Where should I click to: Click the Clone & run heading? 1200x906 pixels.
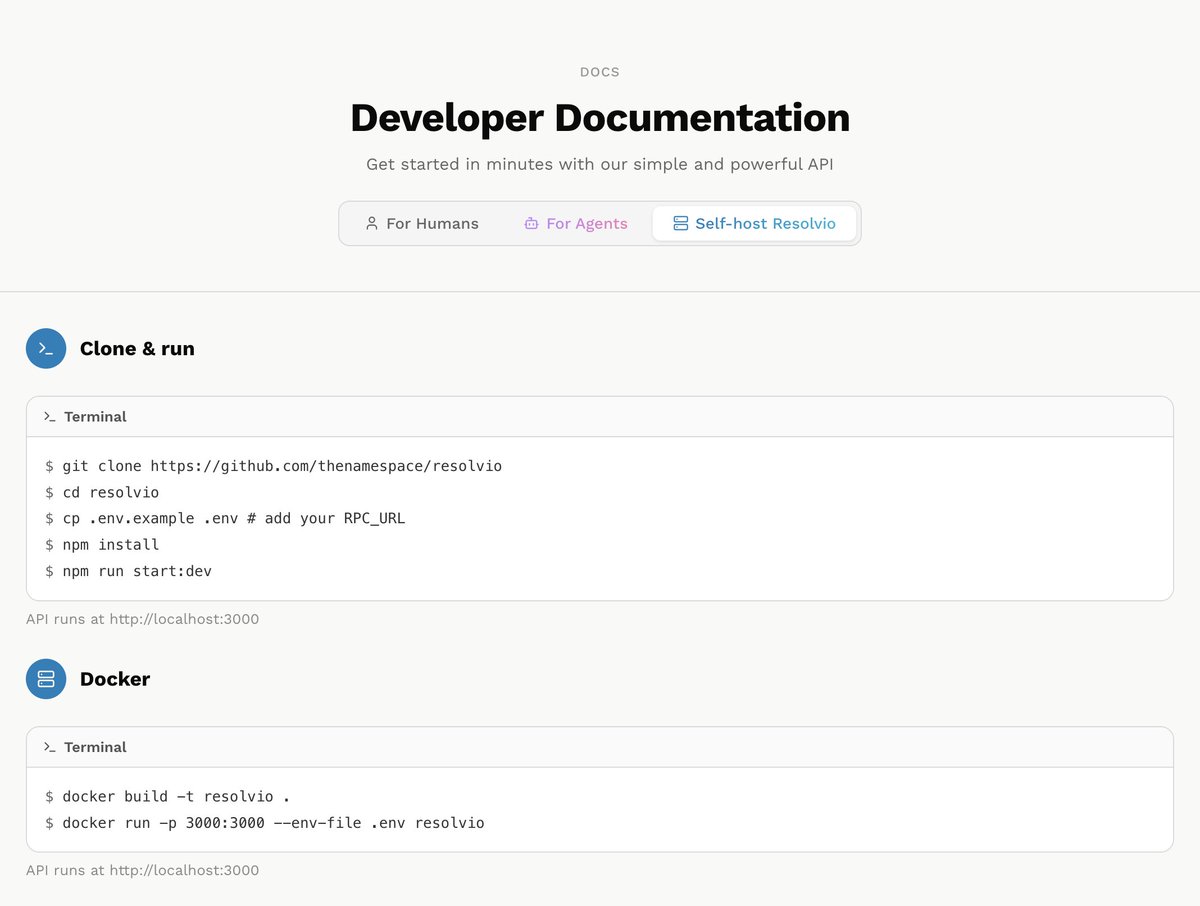click(x=137, y=348)
